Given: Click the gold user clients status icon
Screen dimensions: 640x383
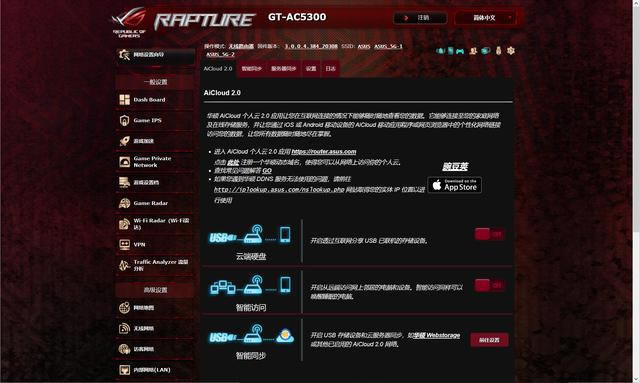Looking at the screenshot, I should tap(473, 51).
